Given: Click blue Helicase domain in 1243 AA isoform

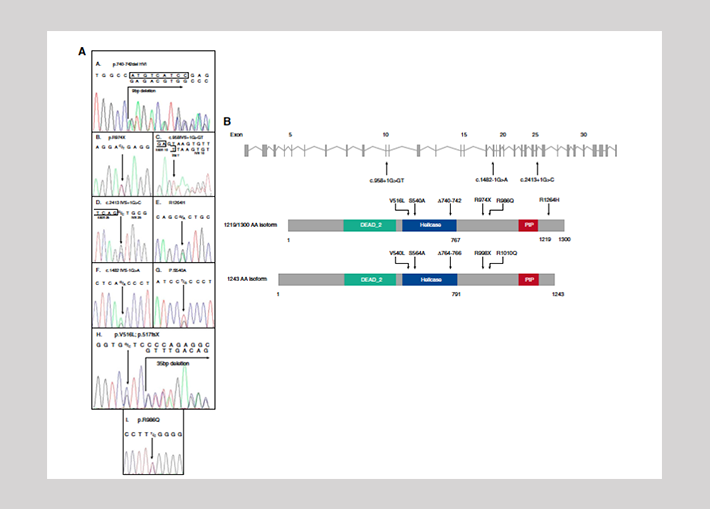Looking at the screenshot, I should [x=429, y=280].
